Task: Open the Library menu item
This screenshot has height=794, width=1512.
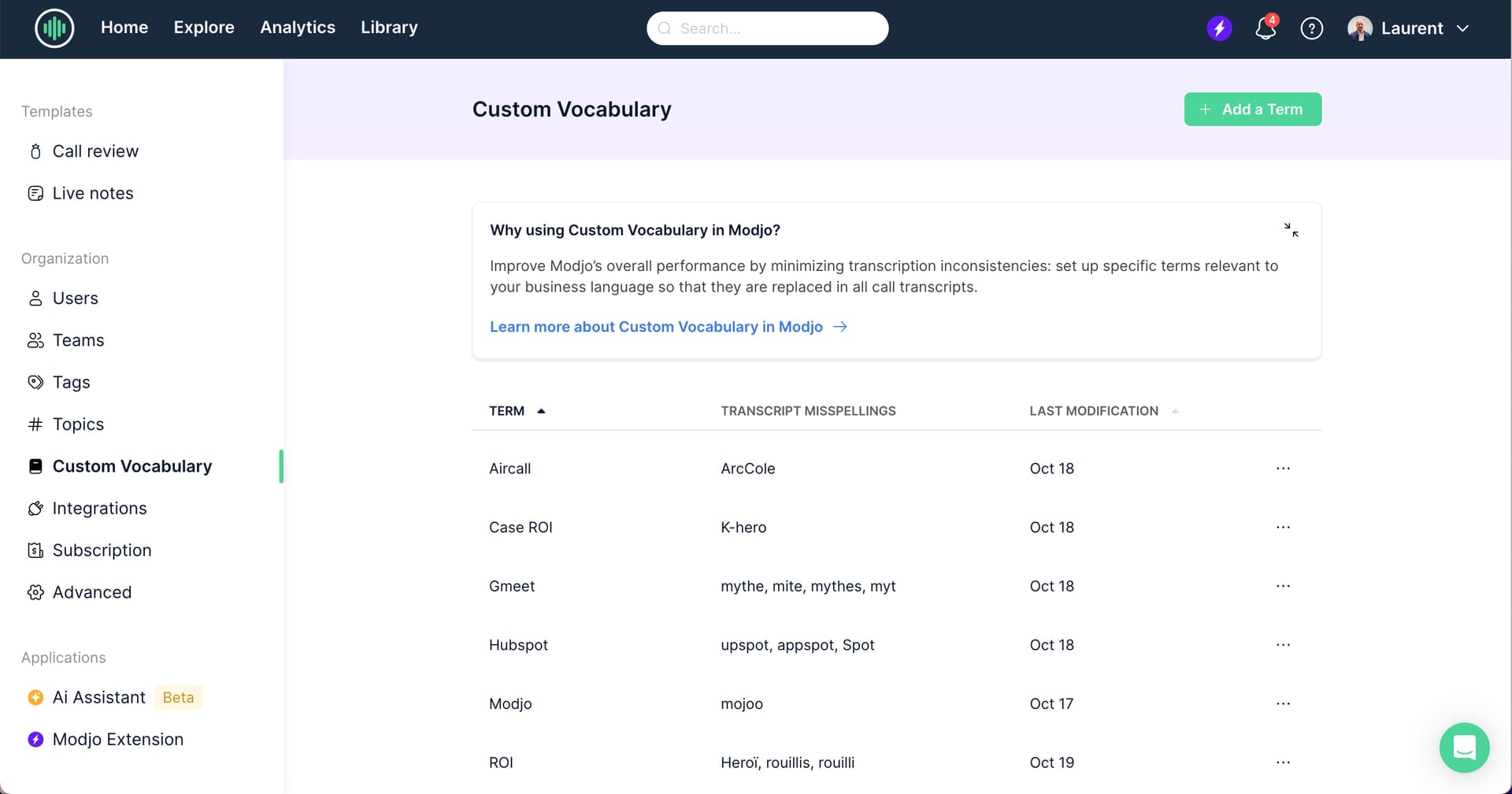Action: click(389, 28)
